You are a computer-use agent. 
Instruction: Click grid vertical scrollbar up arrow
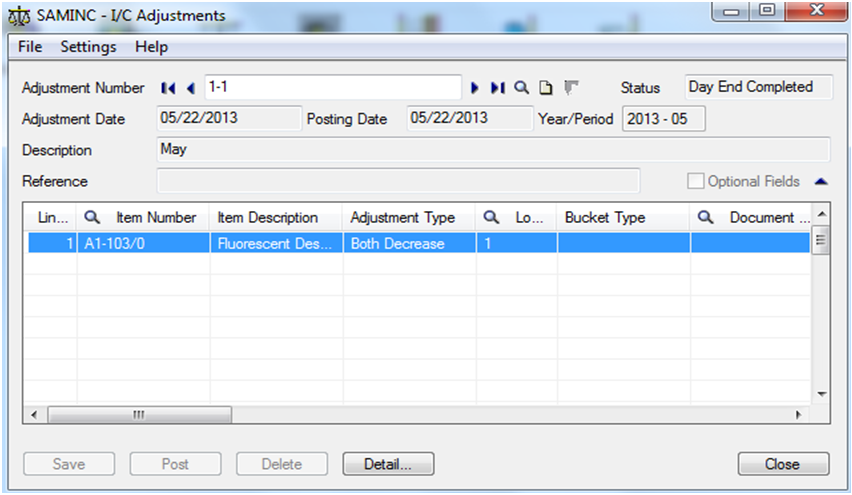click(822, 214)
